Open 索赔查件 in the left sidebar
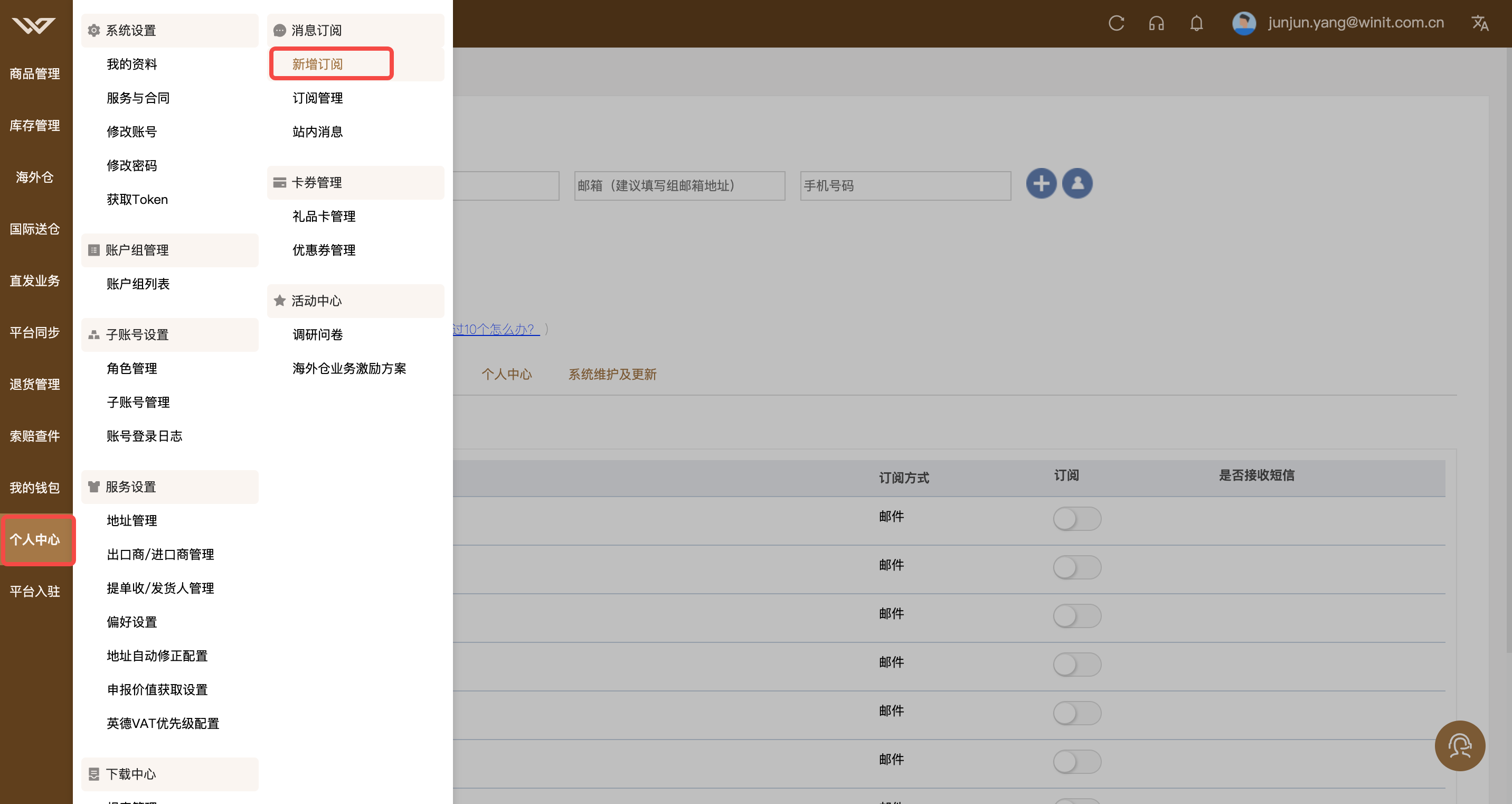Viewport: 1512px width, 804px height. 35,436
